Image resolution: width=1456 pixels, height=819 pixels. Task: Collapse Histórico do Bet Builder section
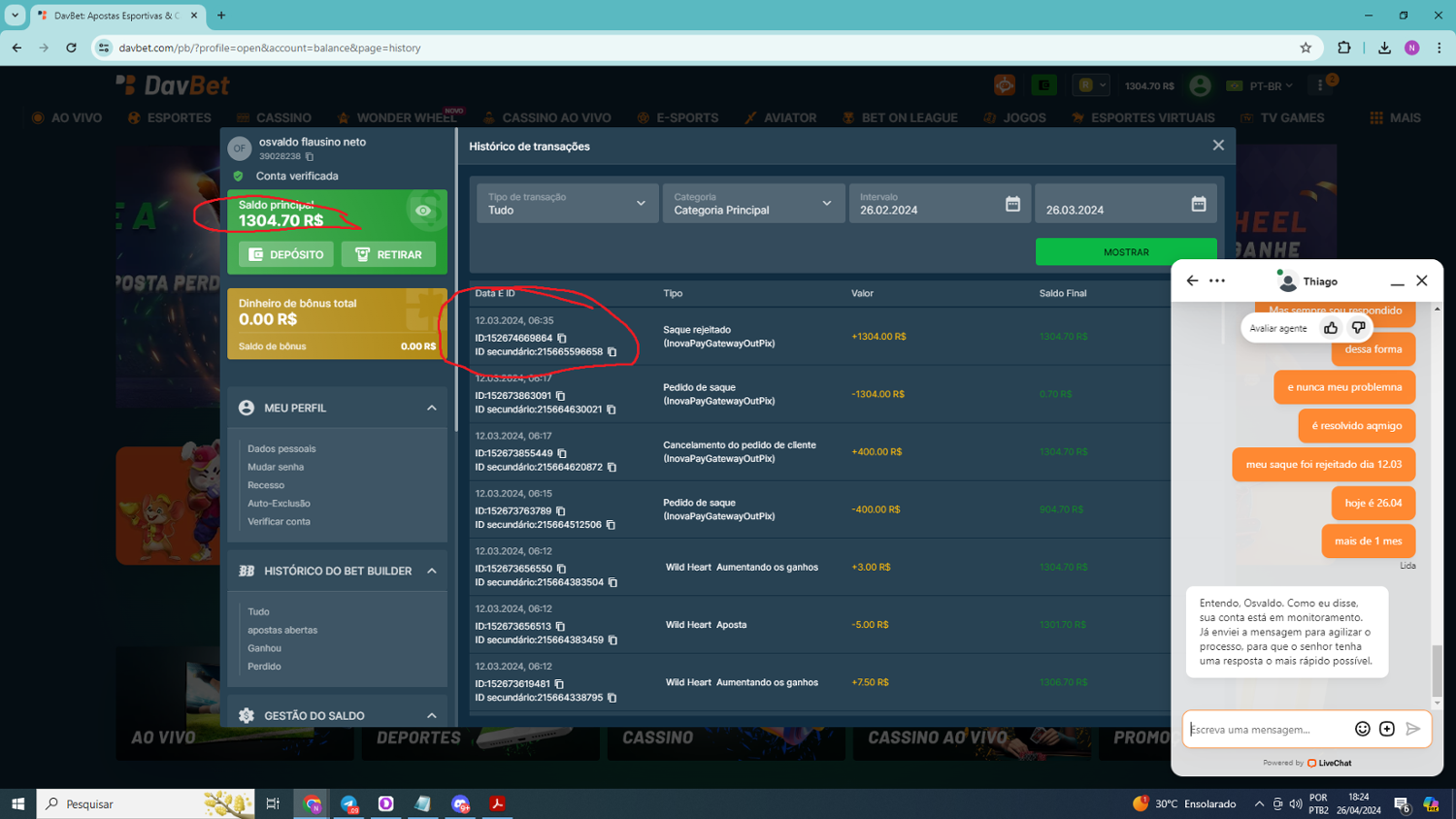[432, 571]
